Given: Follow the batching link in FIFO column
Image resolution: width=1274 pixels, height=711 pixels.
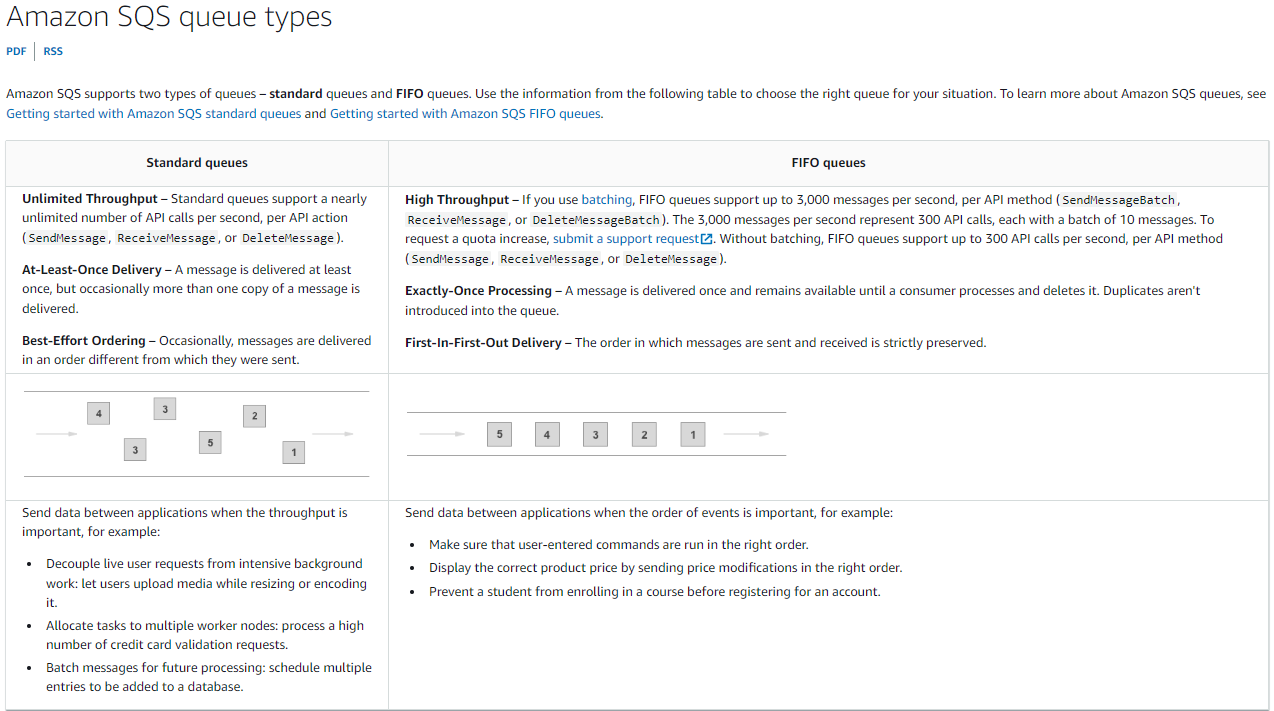Looking at the screenshot, I should point(606,200).
